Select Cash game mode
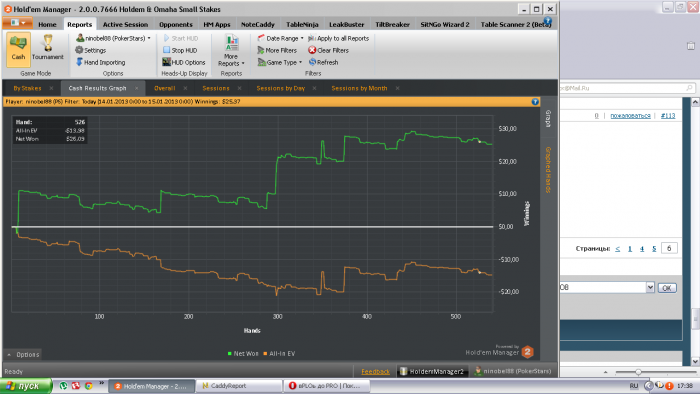Image resolution: width=700 pixels, height=394 pixels. pyautogui.click(x=18, y=49)
